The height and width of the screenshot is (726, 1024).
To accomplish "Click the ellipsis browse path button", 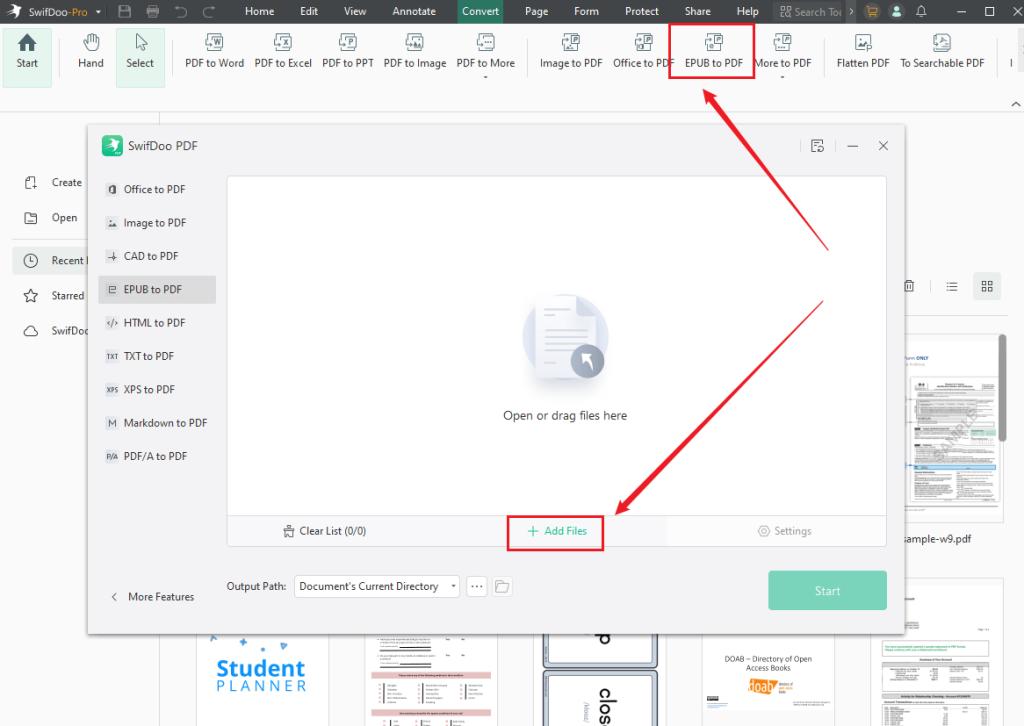I will tap(477, 586).
